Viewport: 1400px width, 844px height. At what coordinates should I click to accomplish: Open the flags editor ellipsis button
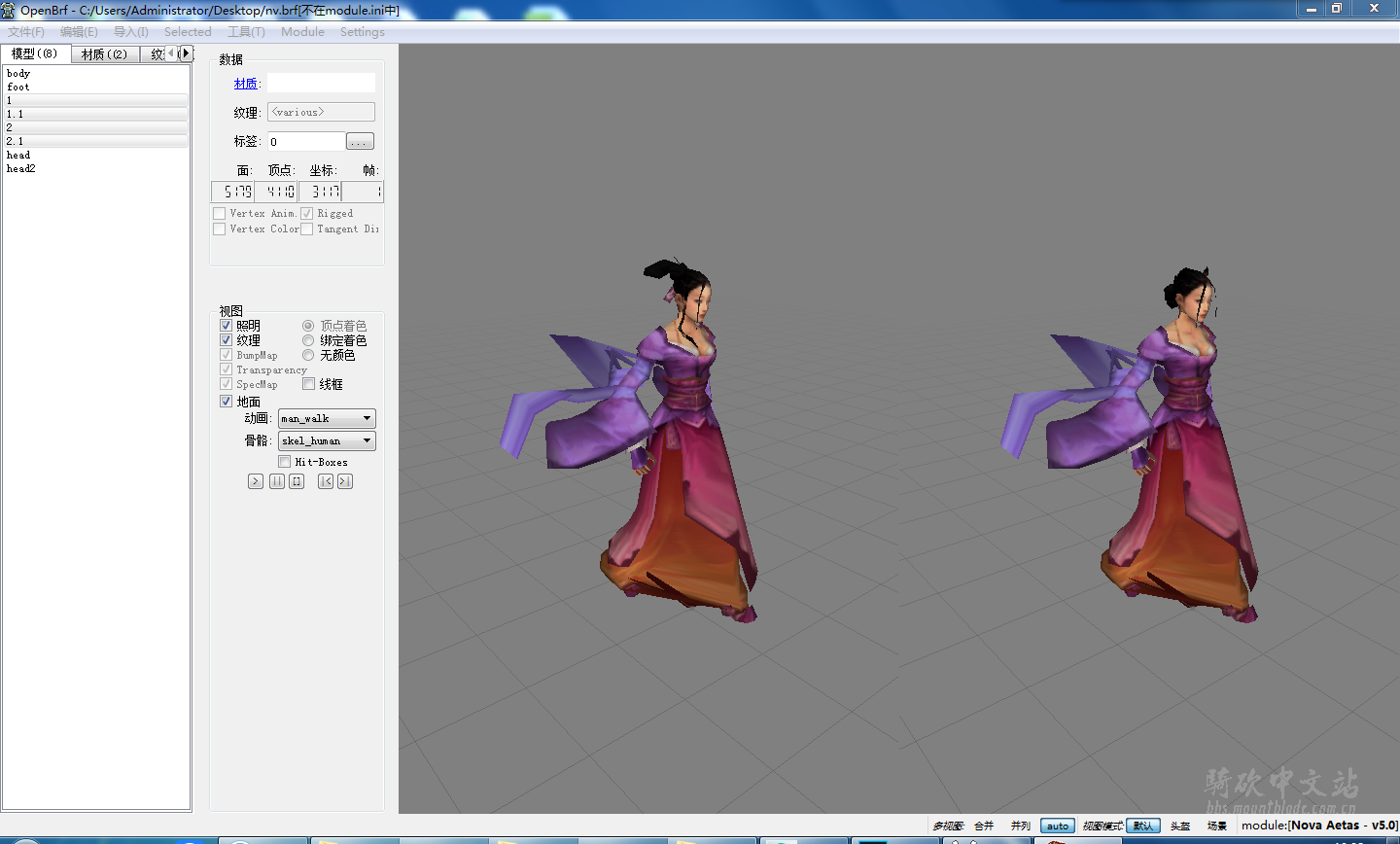[360, 142]
